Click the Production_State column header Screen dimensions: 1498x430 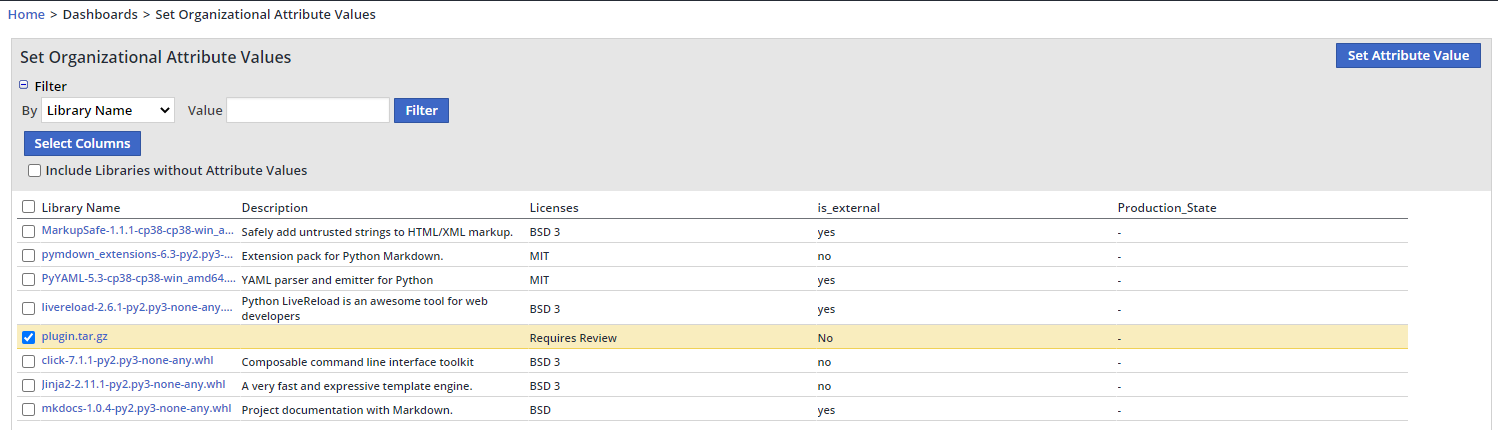(1166, 208)
